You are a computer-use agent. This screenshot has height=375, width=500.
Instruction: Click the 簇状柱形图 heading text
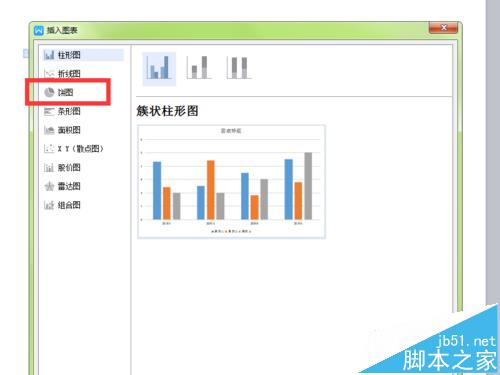(x=167, y=111)
